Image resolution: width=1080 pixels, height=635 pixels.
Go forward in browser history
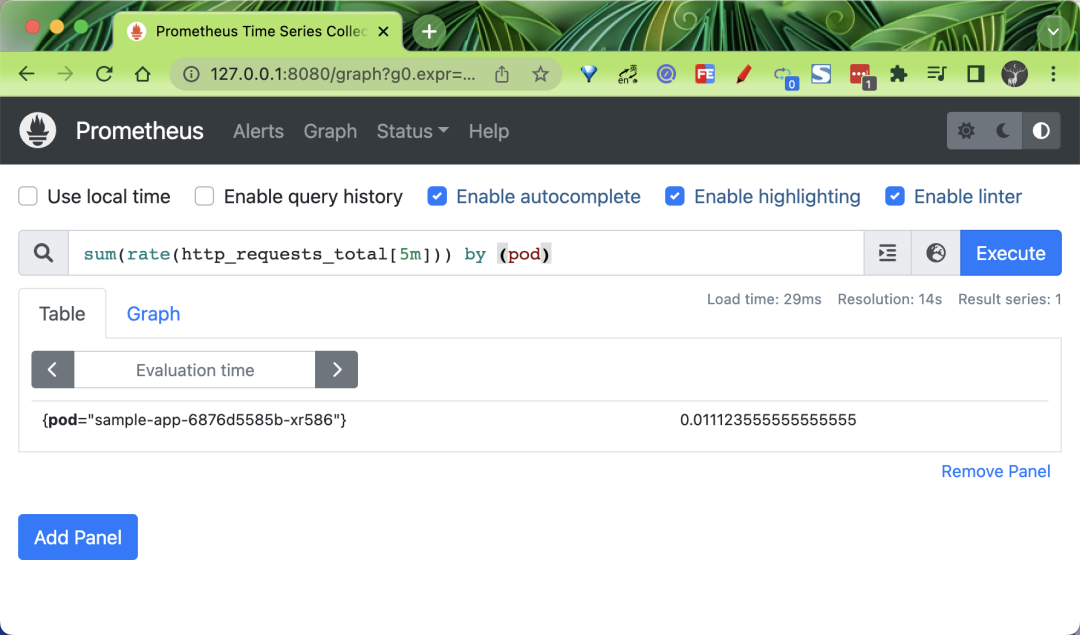point(65,74)
